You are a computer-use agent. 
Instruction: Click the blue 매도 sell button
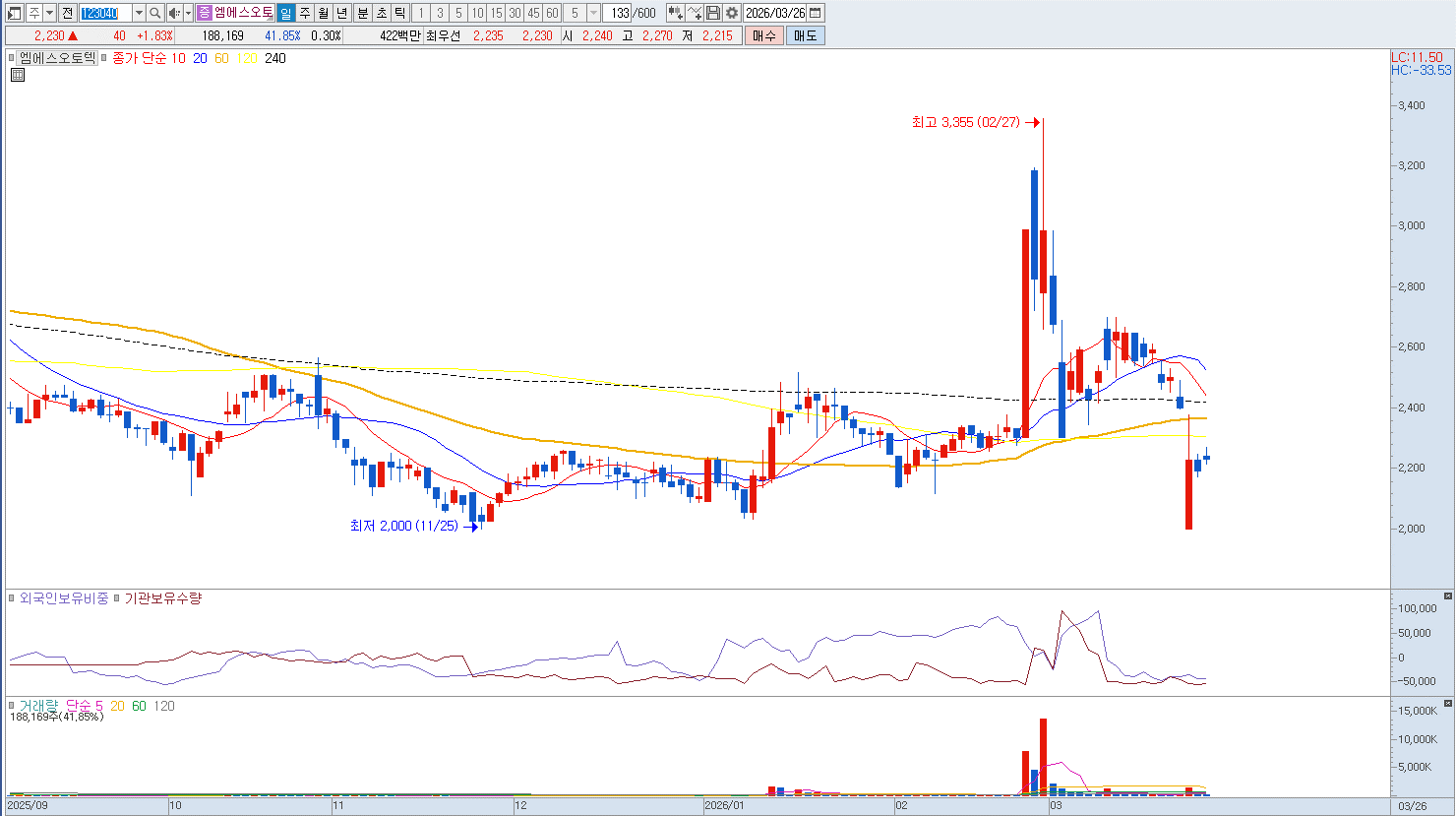coord(806,35)
